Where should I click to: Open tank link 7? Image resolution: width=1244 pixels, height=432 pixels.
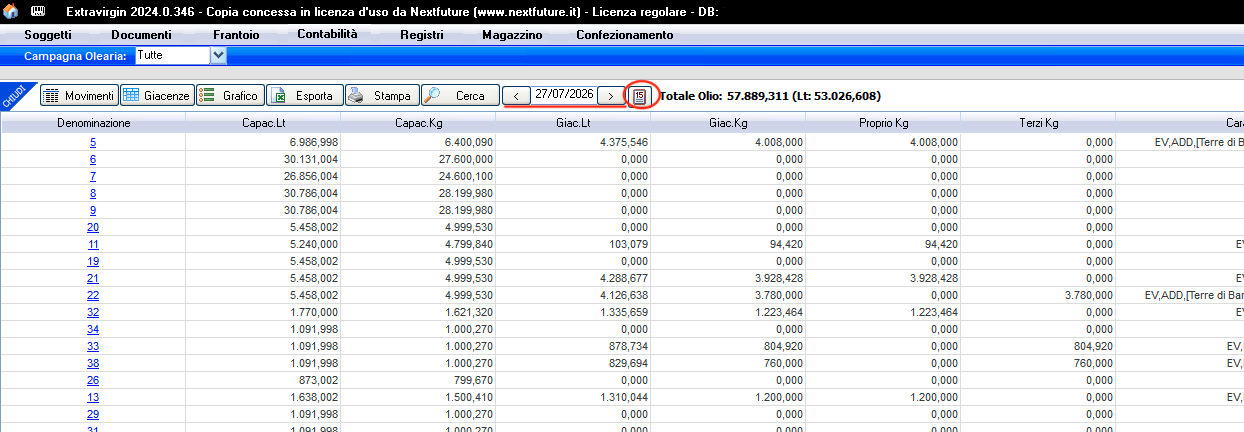pos(93,176)
